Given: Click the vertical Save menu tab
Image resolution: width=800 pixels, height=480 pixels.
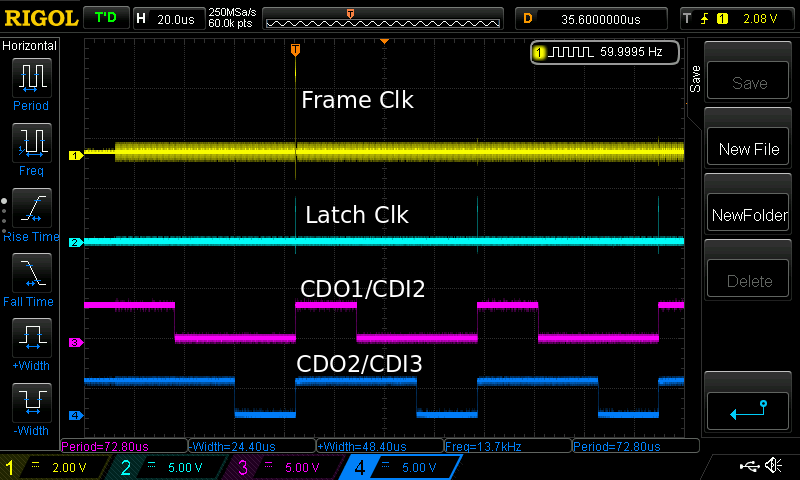Looking at the screenshot, I should click(695, 79).
